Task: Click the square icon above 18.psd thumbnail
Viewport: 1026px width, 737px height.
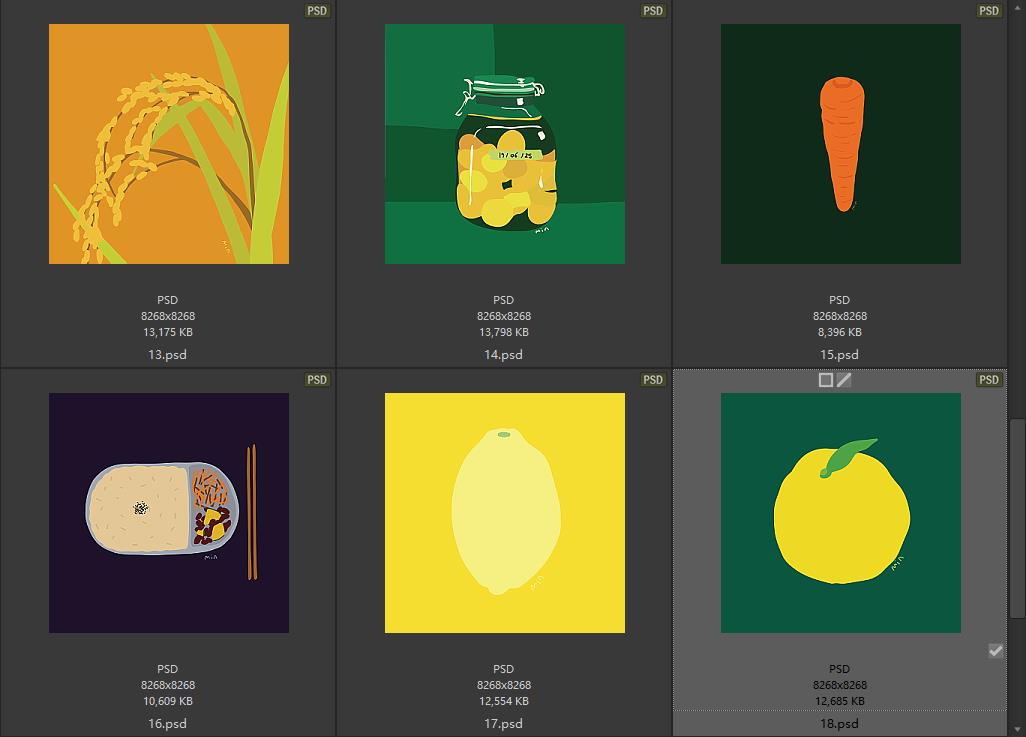Action: pos(826,380)
